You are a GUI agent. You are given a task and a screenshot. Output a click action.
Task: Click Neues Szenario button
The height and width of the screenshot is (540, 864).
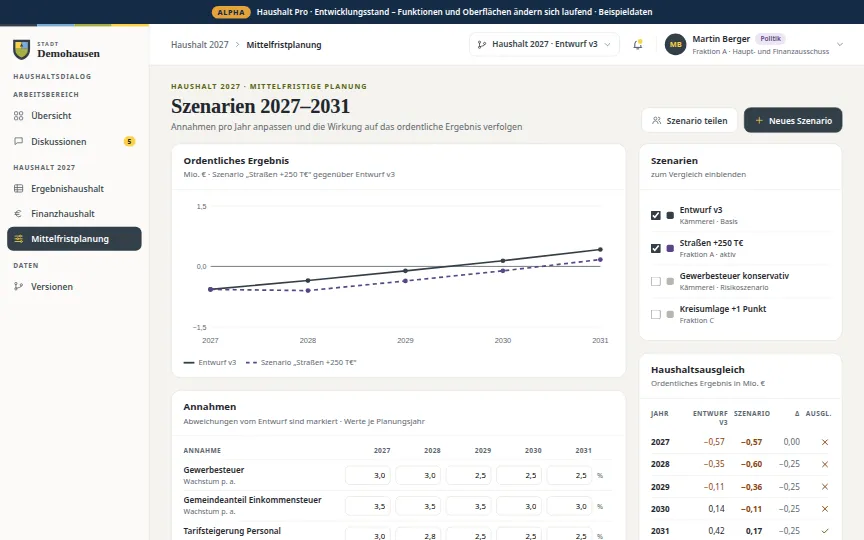(793, 120)
